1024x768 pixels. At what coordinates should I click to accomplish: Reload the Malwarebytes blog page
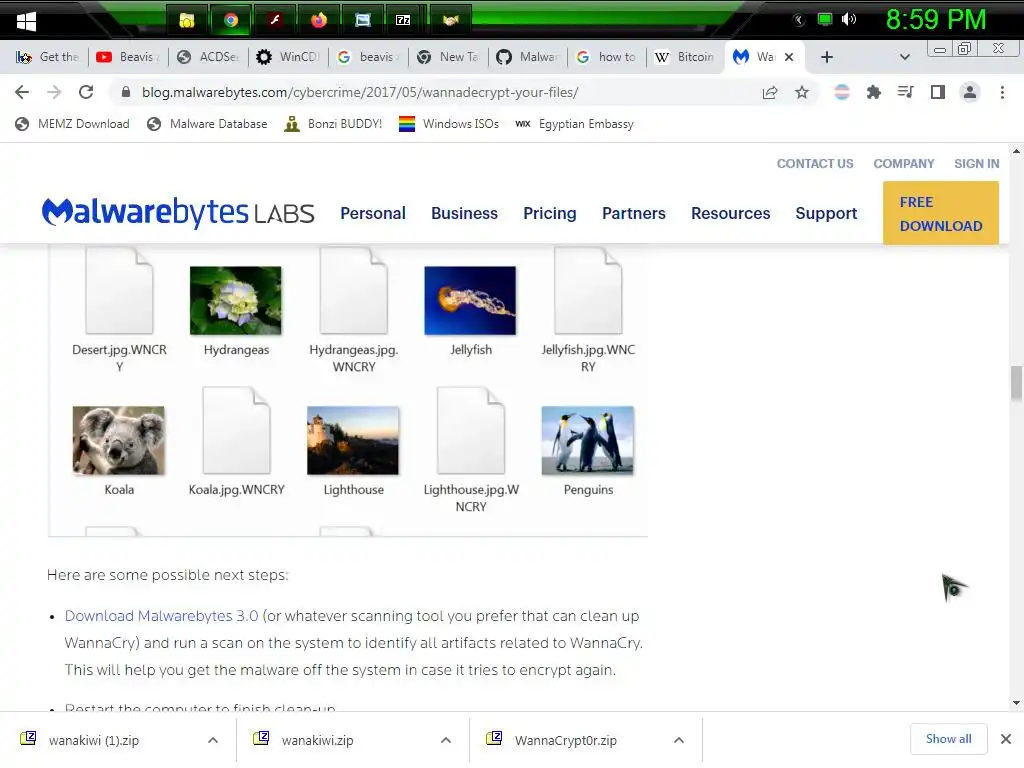pyautogui.click(x=86, y=92)
